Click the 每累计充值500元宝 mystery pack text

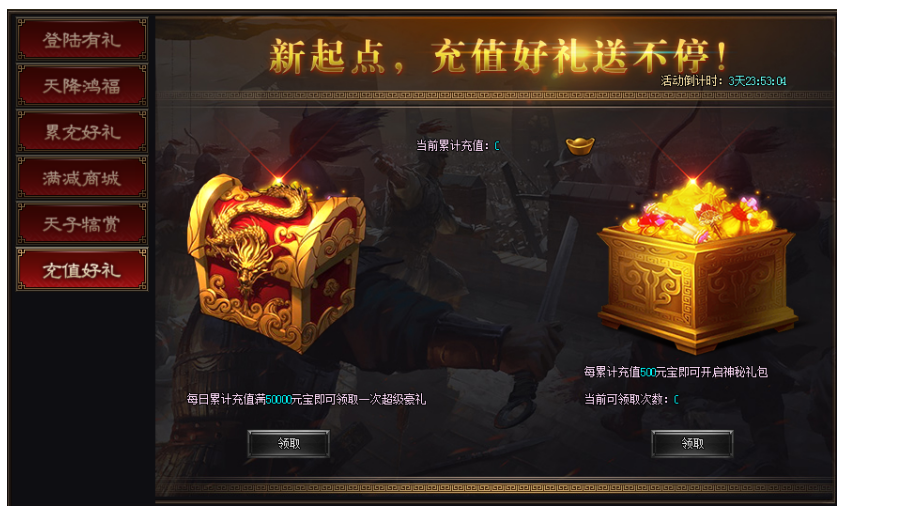tap(676, 372)
